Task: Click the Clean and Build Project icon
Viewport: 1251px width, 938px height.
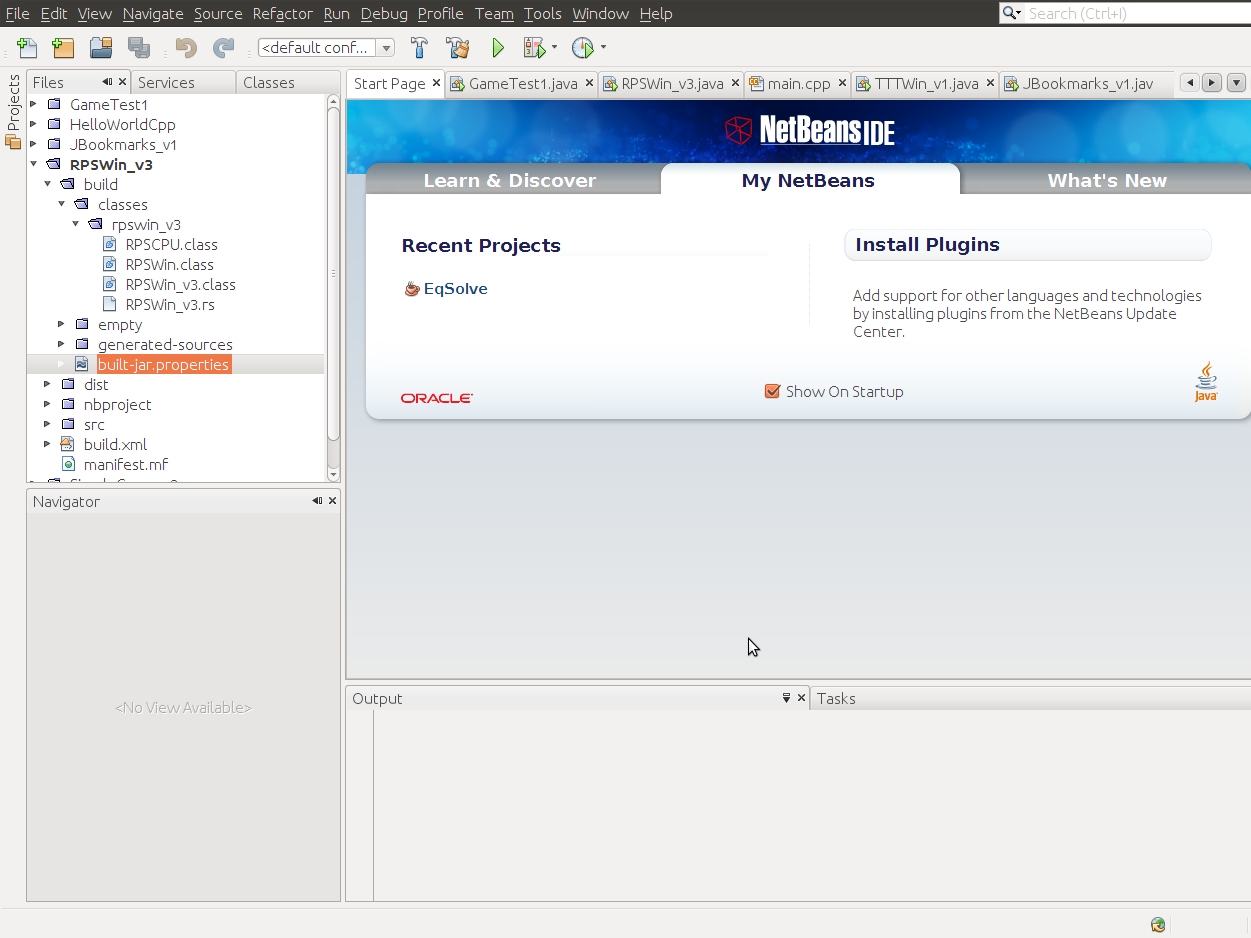Action: tap(458, 48)
